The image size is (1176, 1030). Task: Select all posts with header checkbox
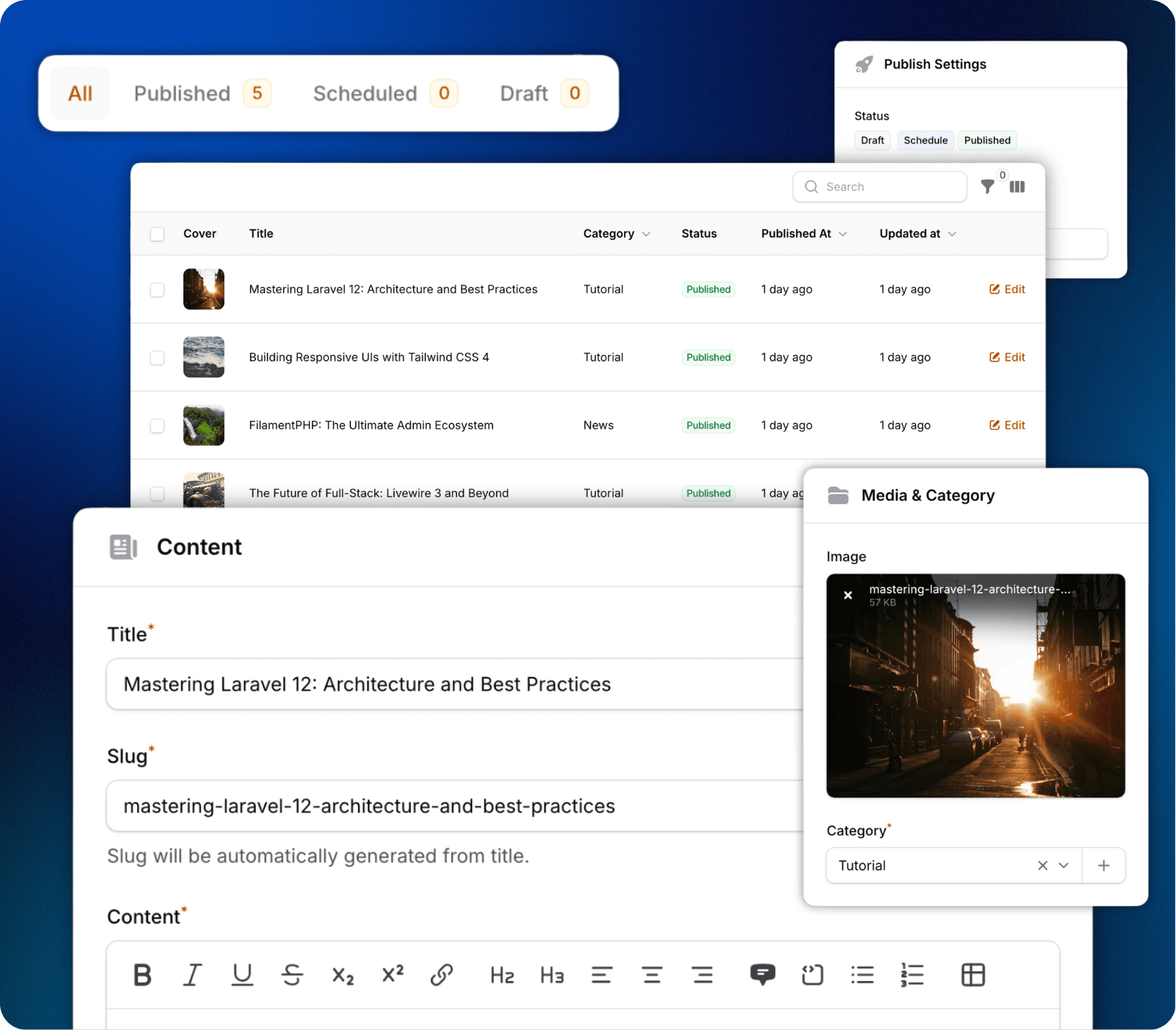click(157, 234)
